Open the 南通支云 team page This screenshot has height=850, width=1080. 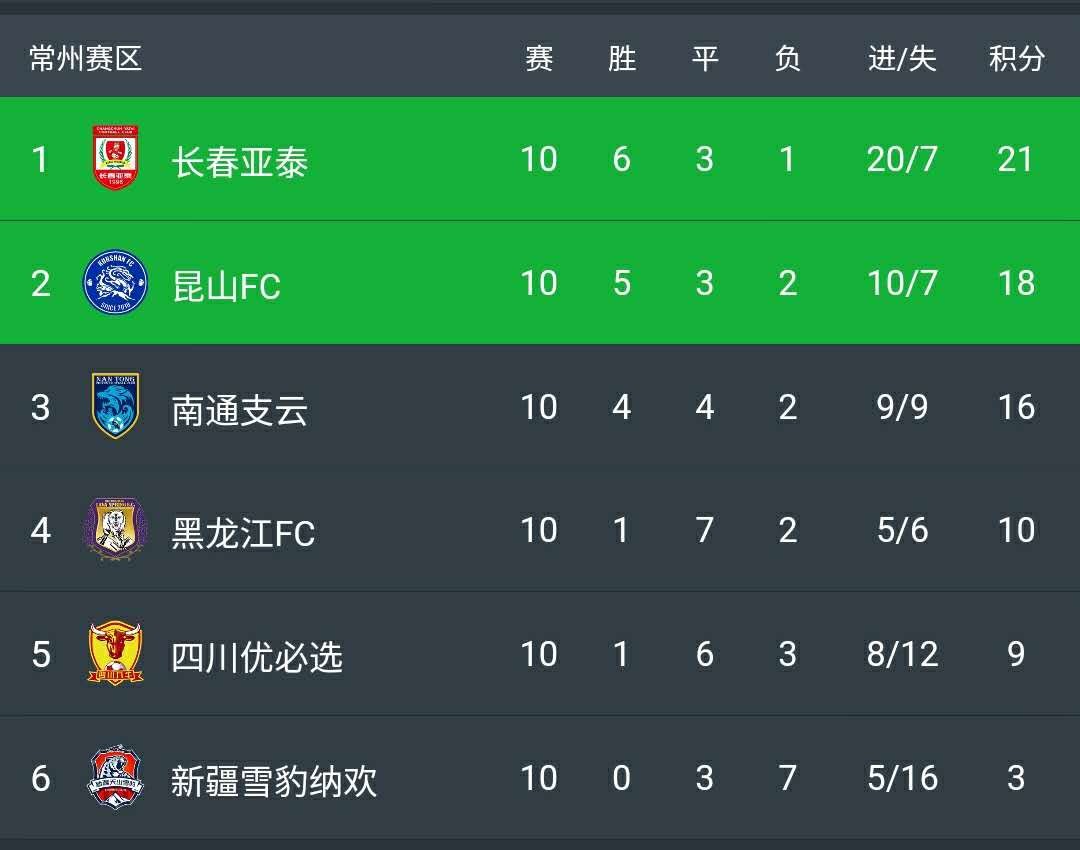239,408
